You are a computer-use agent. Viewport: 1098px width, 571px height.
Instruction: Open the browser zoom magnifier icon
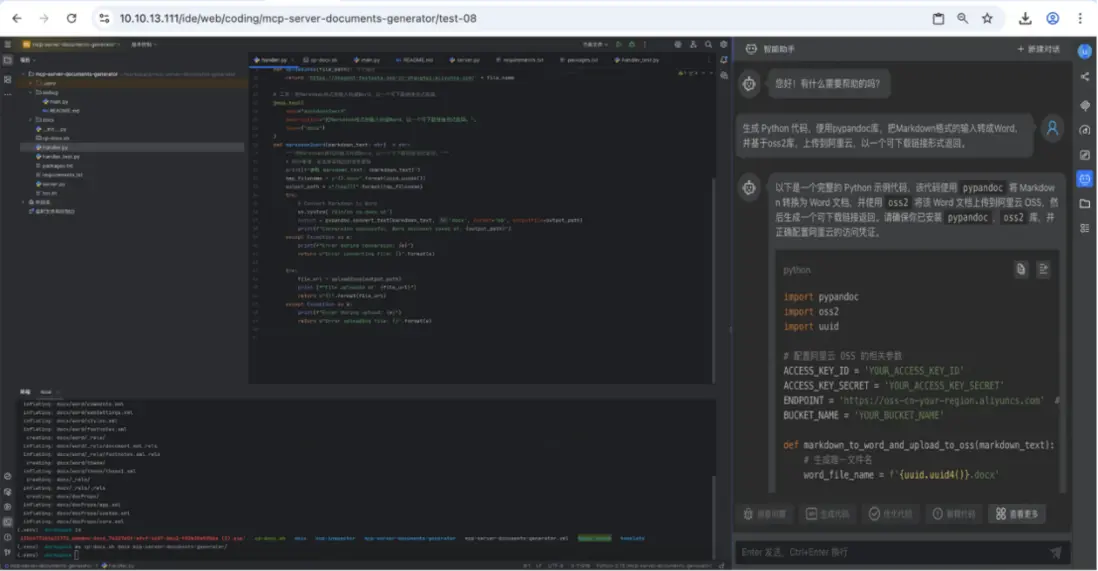[x=963, y=18]
